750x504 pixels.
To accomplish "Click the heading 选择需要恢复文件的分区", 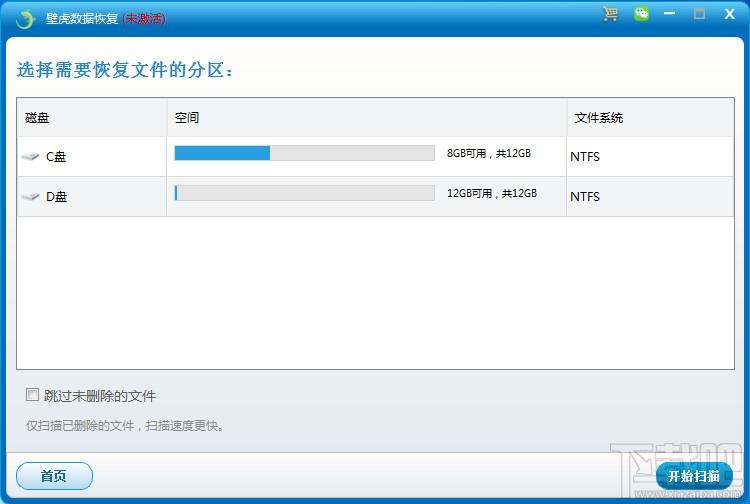I will (125, 70).
